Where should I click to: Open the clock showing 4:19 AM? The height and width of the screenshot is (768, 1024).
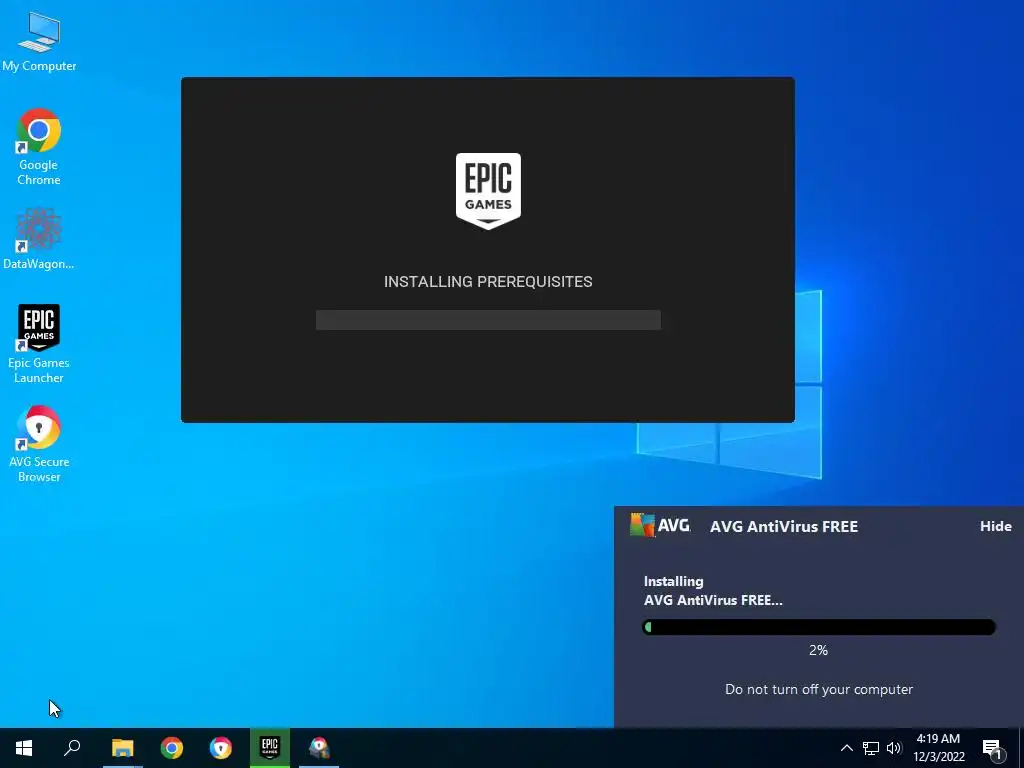tap(938, 748)
